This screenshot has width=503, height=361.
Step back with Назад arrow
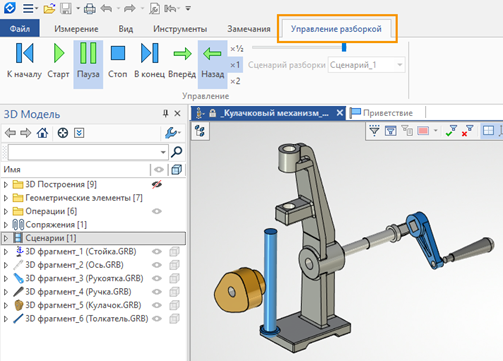(x=213, y=64)
